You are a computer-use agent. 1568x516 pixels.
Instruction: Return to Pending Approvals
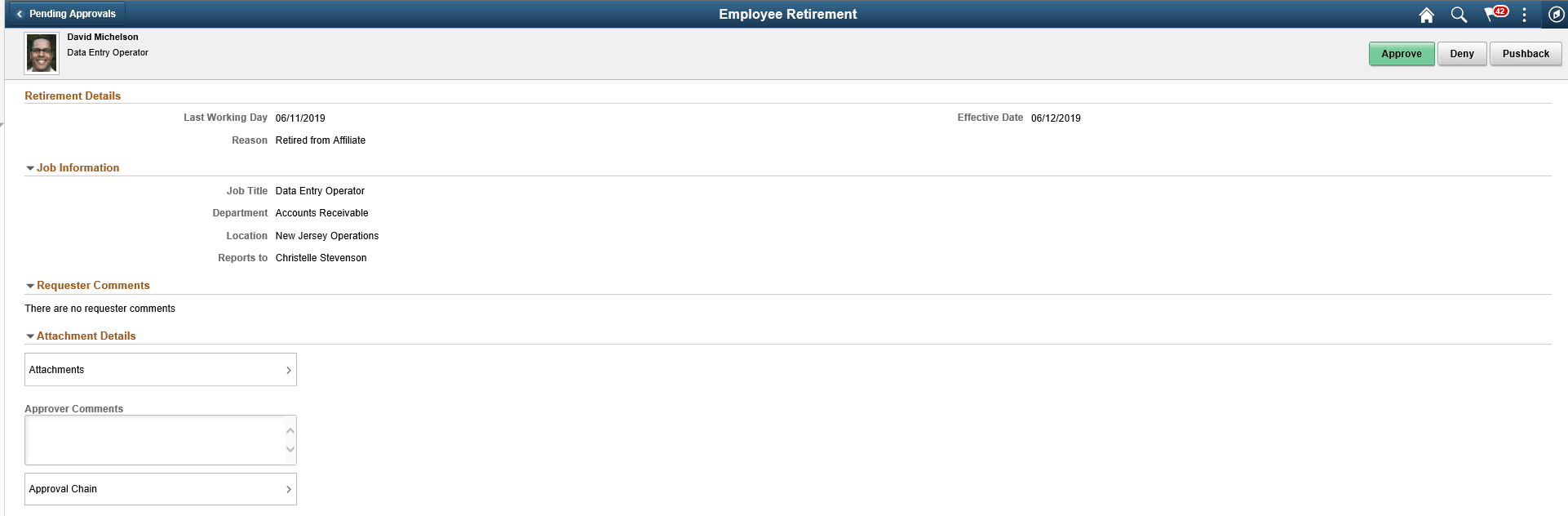tap(72, 14)
